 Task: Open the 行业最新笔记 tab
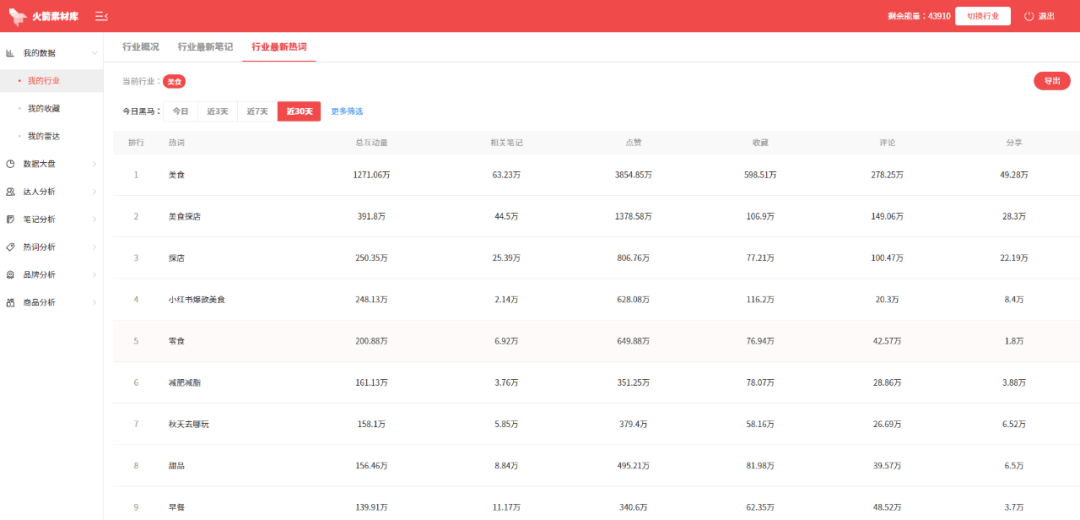pyautogui.click(x=205, y=47)
